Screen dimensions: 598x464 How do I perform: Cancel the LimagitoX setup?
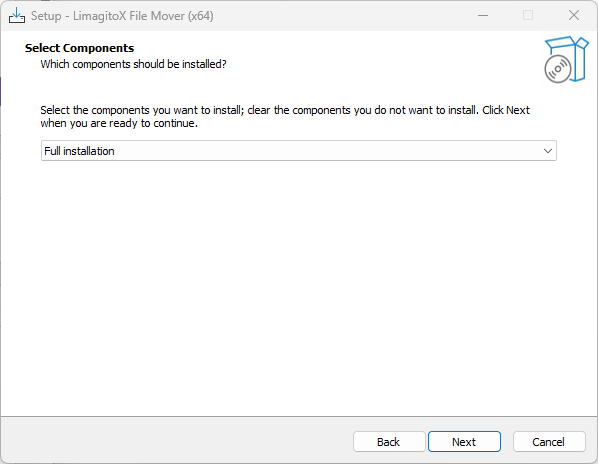coord(549,442)
